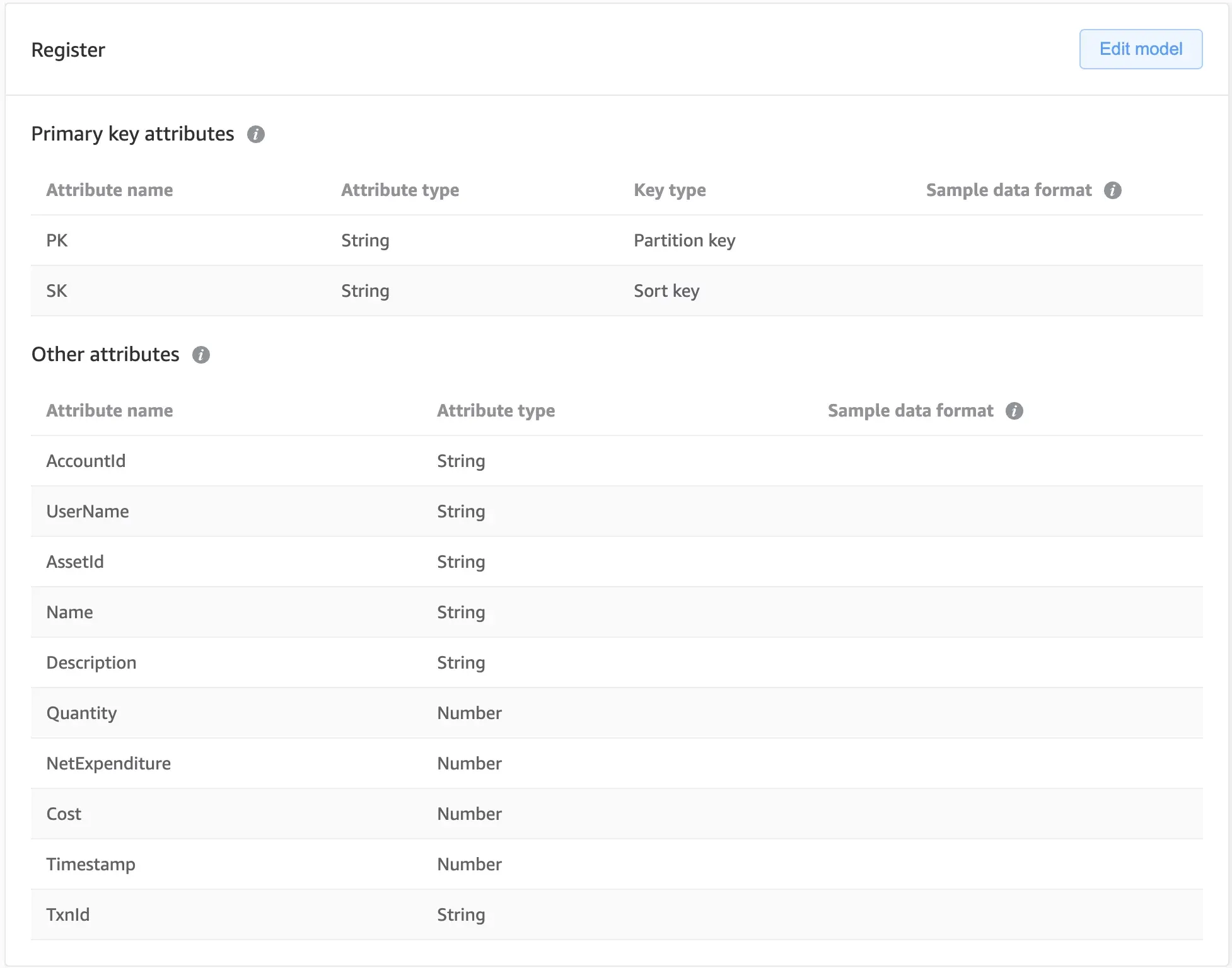The width and height of the screenshot is (1232, 968).
Task: Click the Cost attribute row
Action: point(616,814)
